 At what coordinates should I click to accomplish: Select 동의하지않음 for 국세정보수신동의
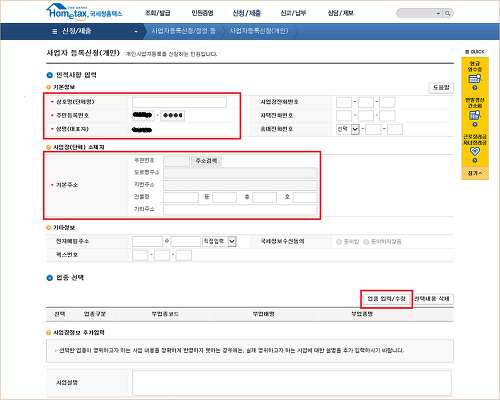click(366, 242)
